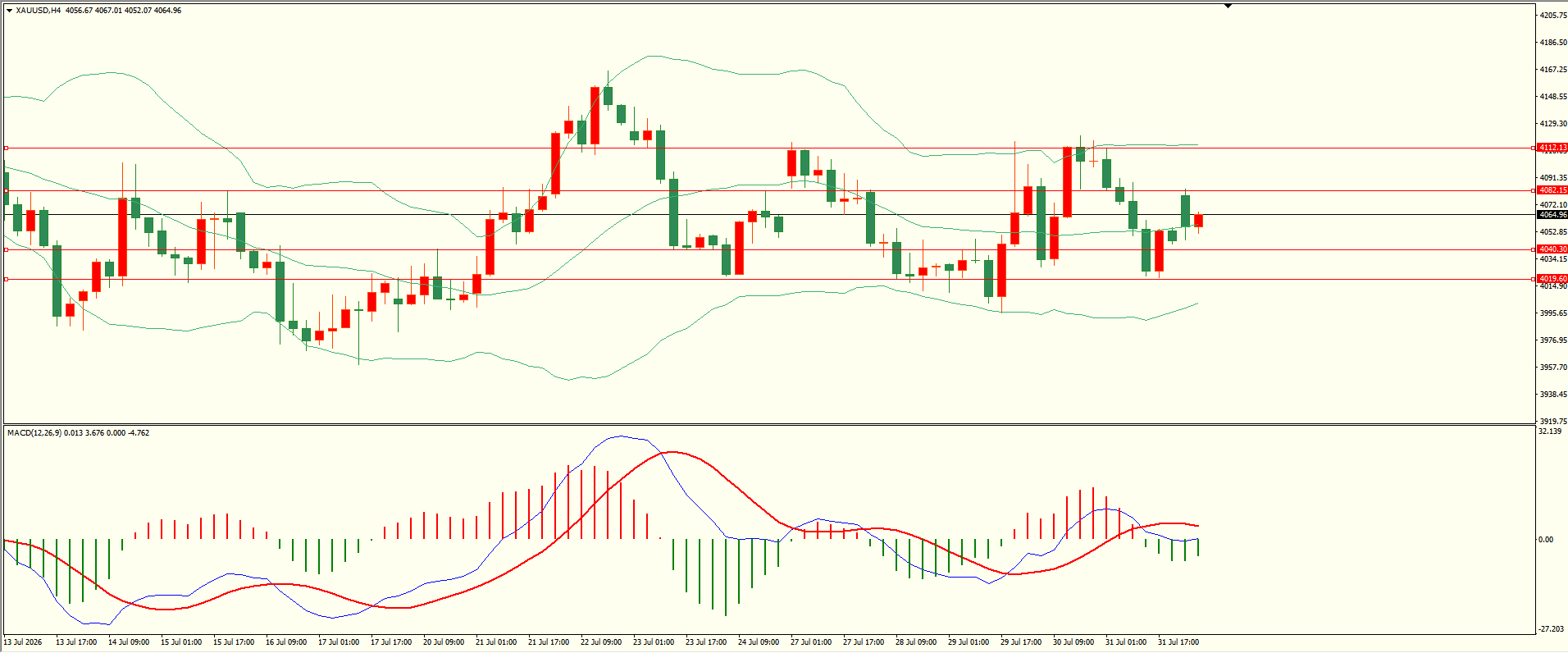Select the red price label 4019.60
The image size is (1568, 653).
1552,279
